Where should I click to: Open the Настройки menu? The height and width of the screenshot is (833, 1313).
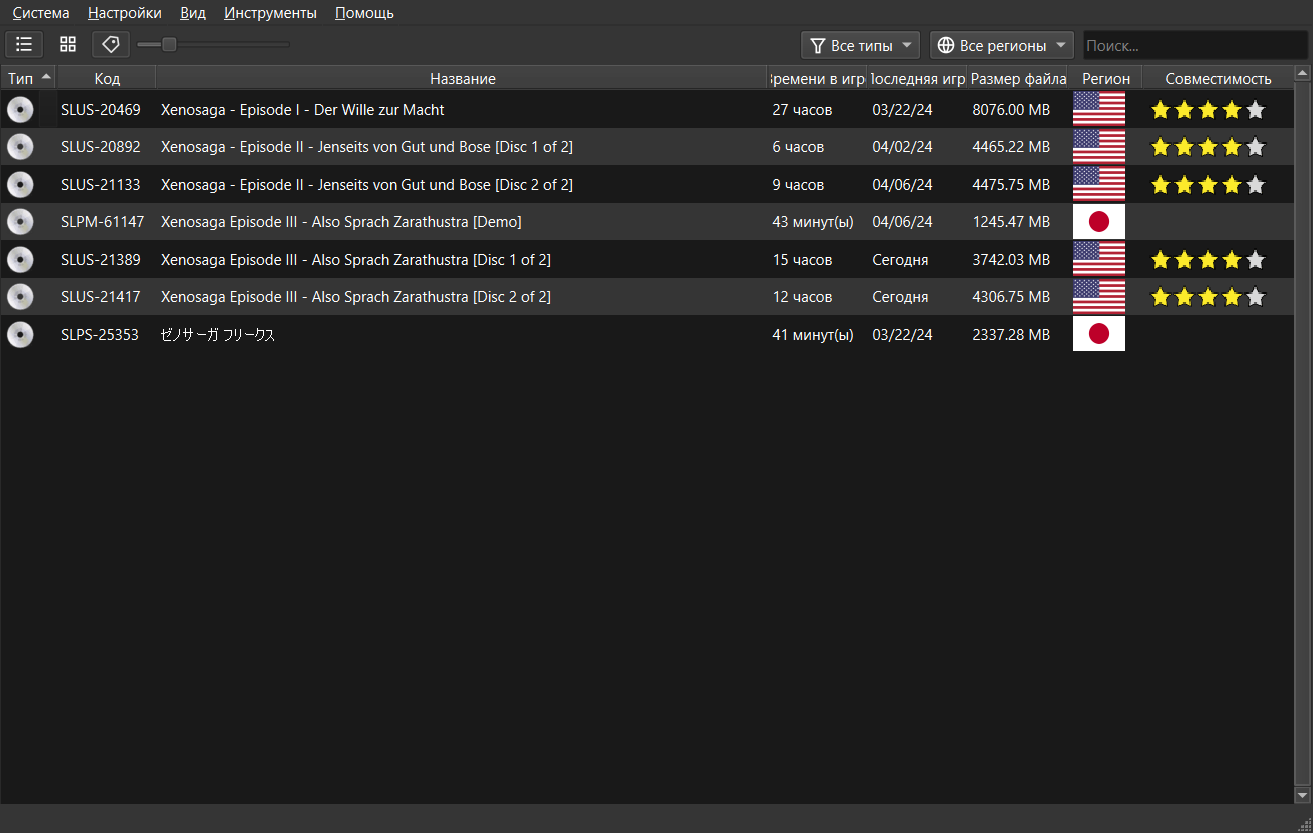[x=125, y=13]
